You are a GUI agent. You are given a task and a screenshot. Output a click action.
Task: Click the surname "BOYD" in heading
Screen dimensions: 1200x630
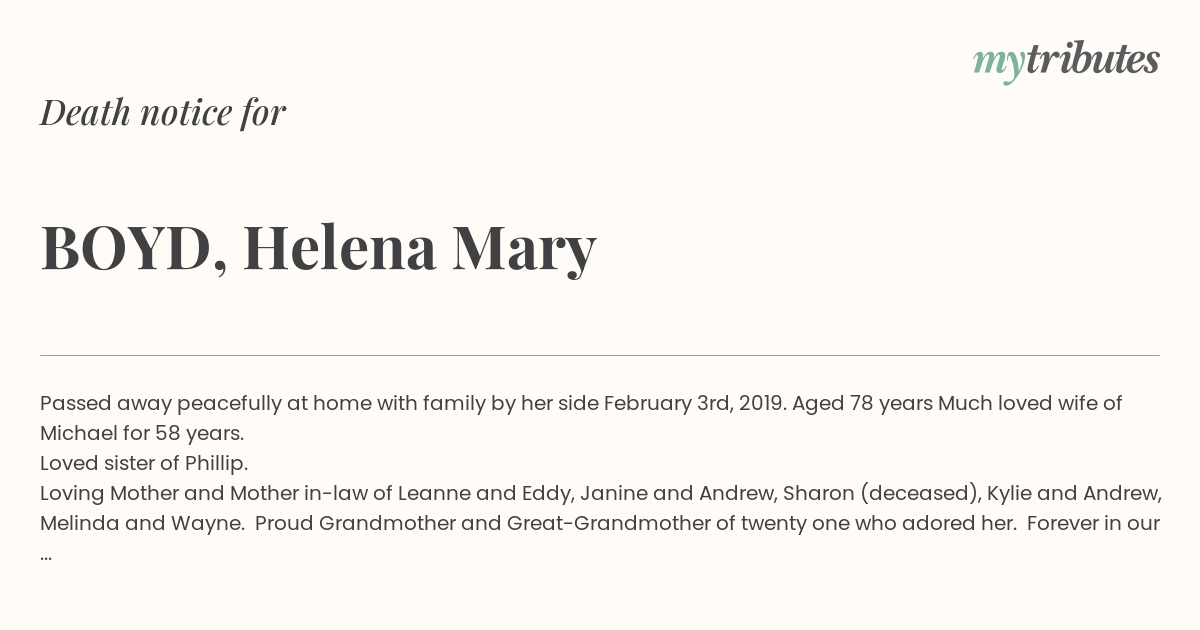pos(126,248)
